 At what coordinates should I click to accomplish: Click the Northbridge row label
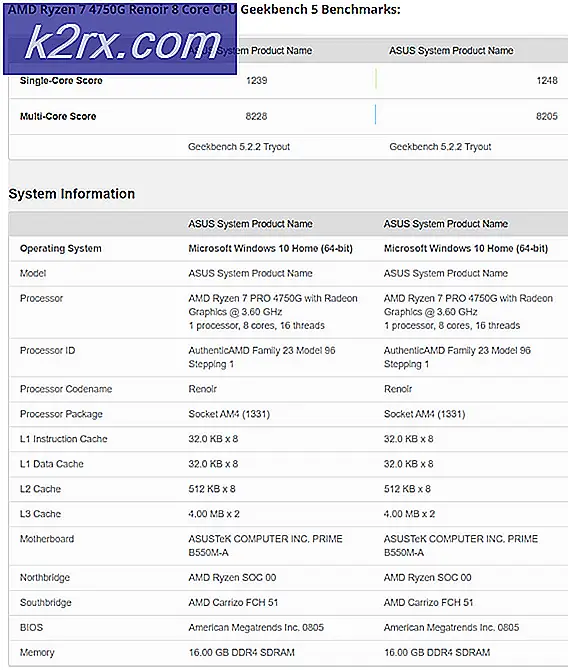point(45,578)
